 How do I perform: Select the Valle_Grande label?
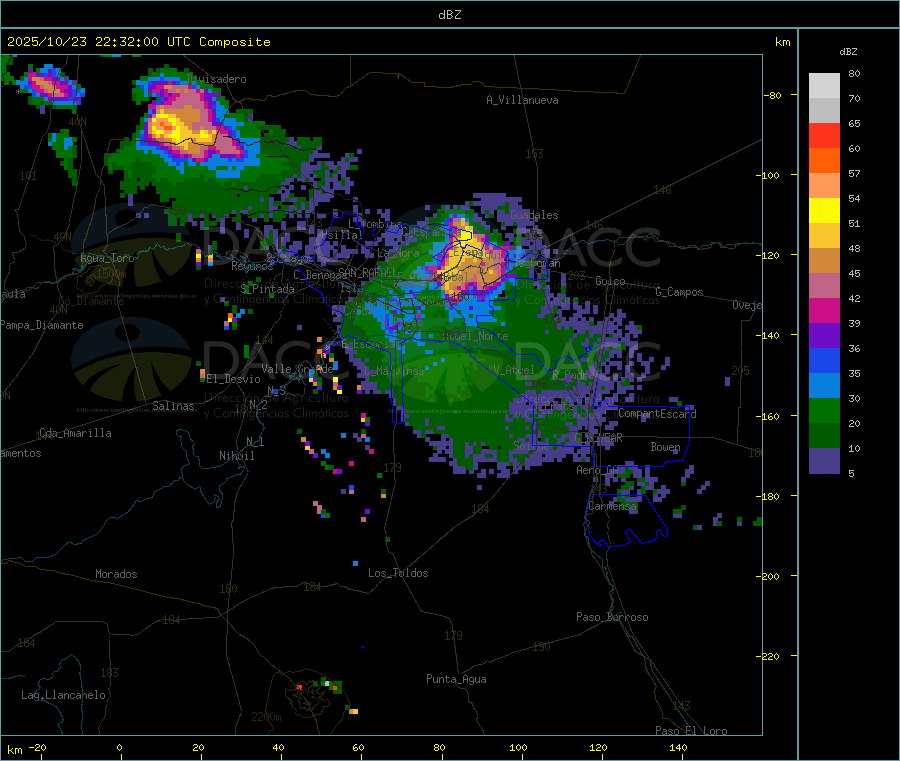coord(297,369)
